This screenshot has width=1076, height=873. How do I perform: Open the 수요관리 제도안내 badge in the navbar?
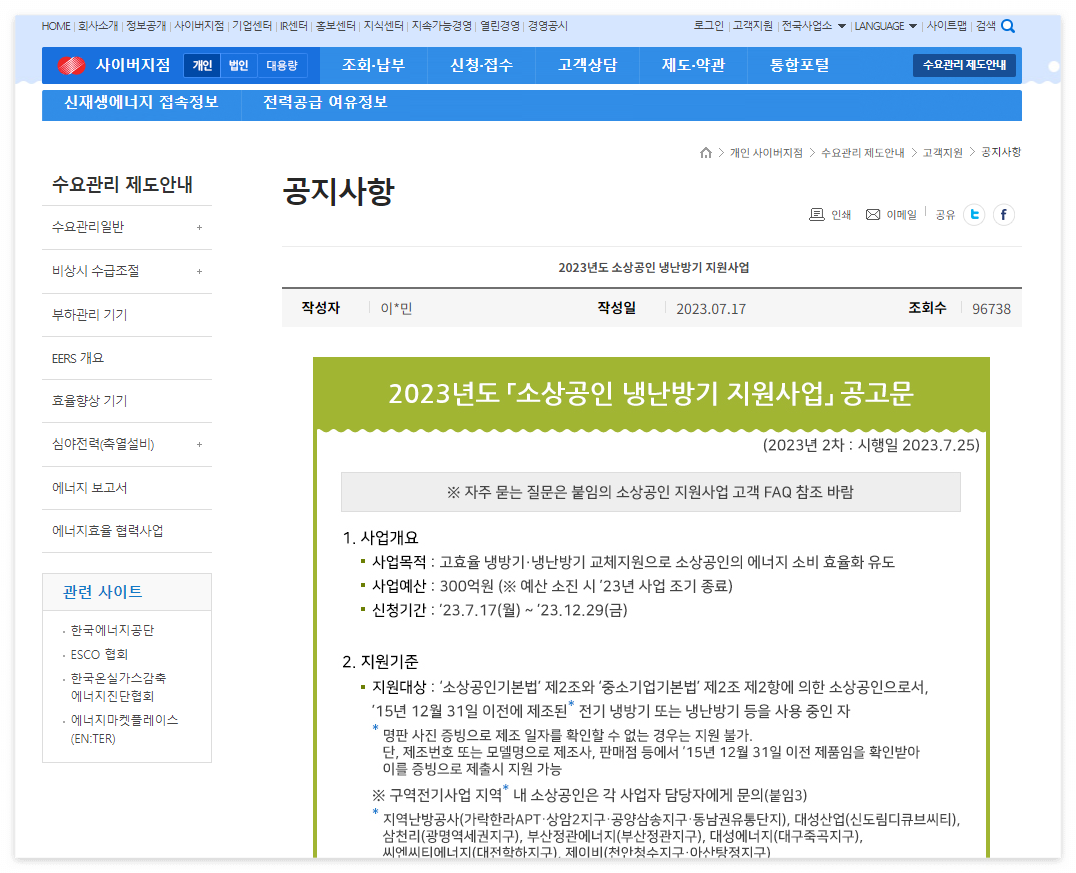tap(962, 64)
